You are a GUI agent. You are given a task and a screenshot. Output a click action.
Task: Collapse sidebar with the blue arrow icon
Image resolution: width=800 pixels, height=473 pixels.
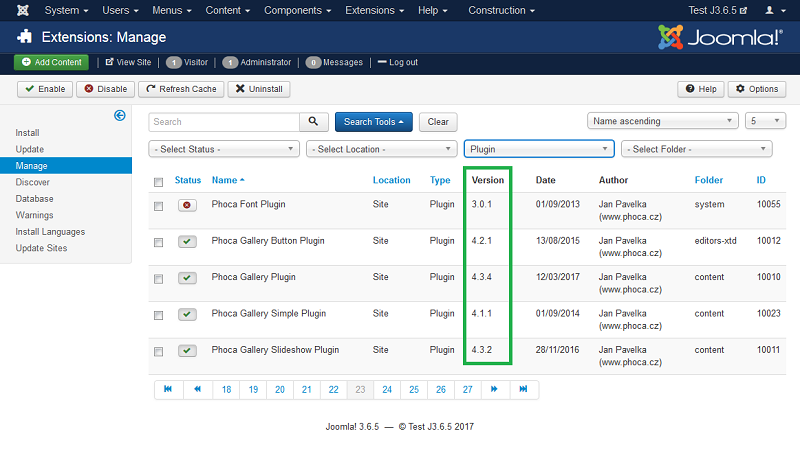[x=120, y=116]
